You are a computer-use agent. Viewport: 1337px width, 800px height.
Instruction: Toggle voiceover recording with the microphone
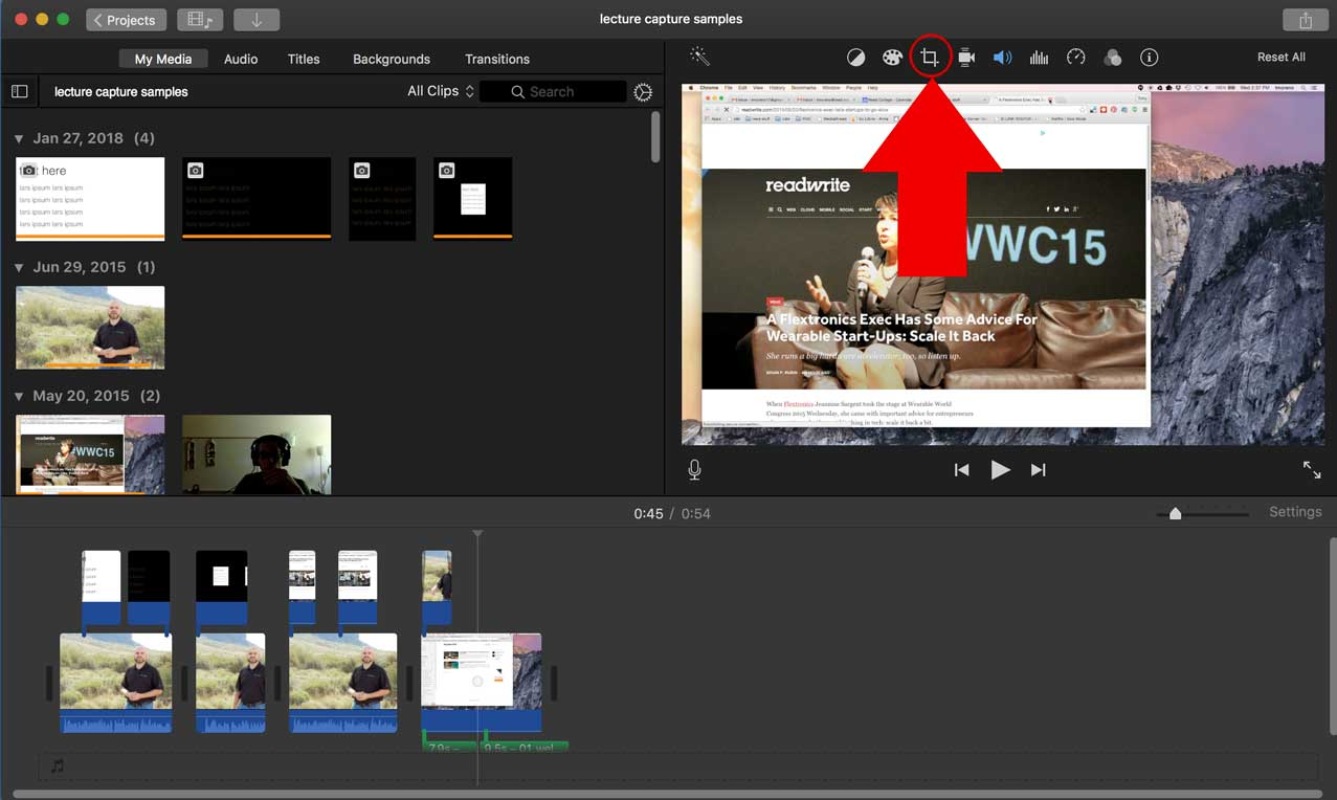(x=694, y=469)
